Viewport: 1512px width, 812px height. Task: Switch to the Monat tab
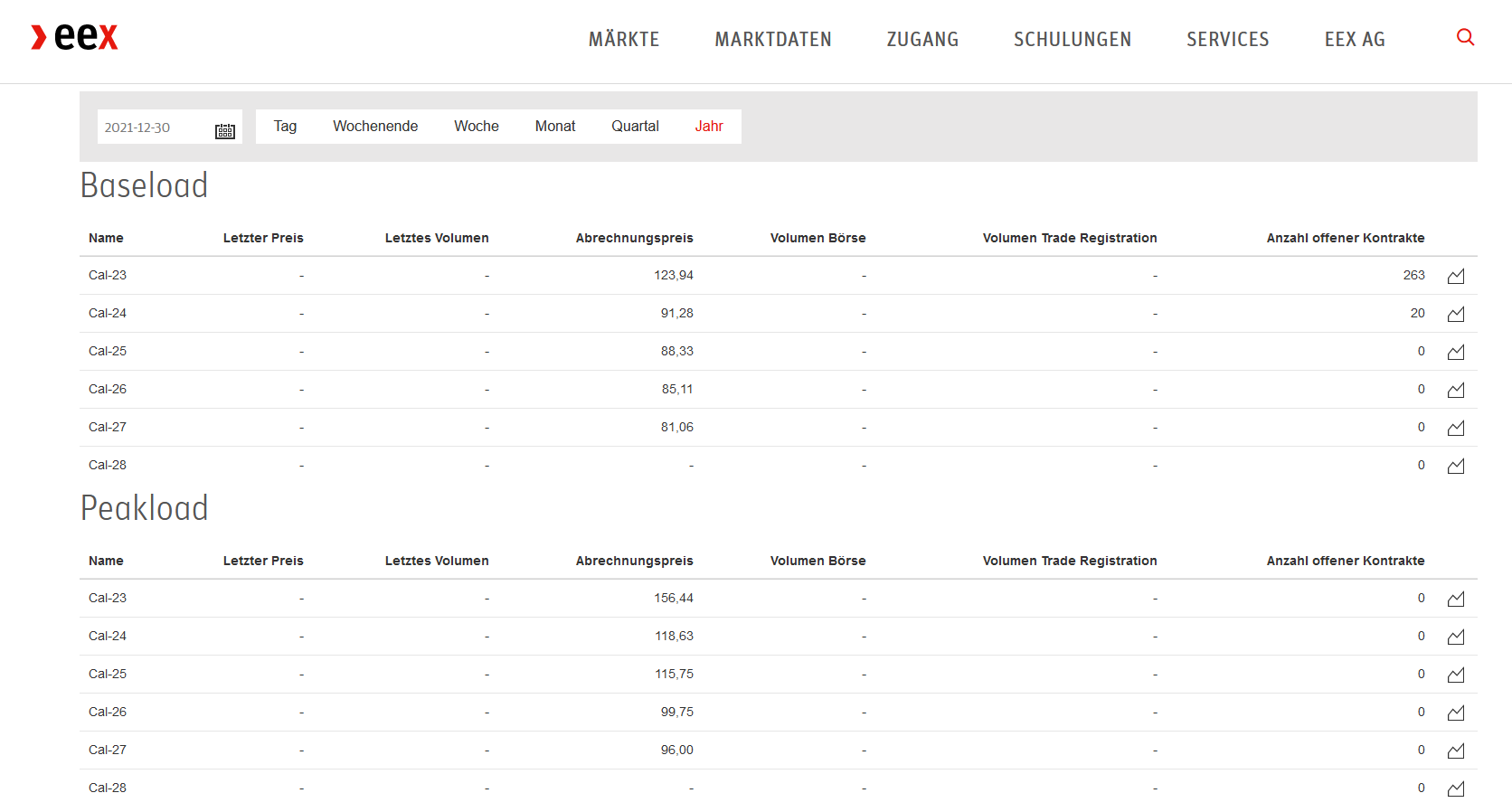555,127
